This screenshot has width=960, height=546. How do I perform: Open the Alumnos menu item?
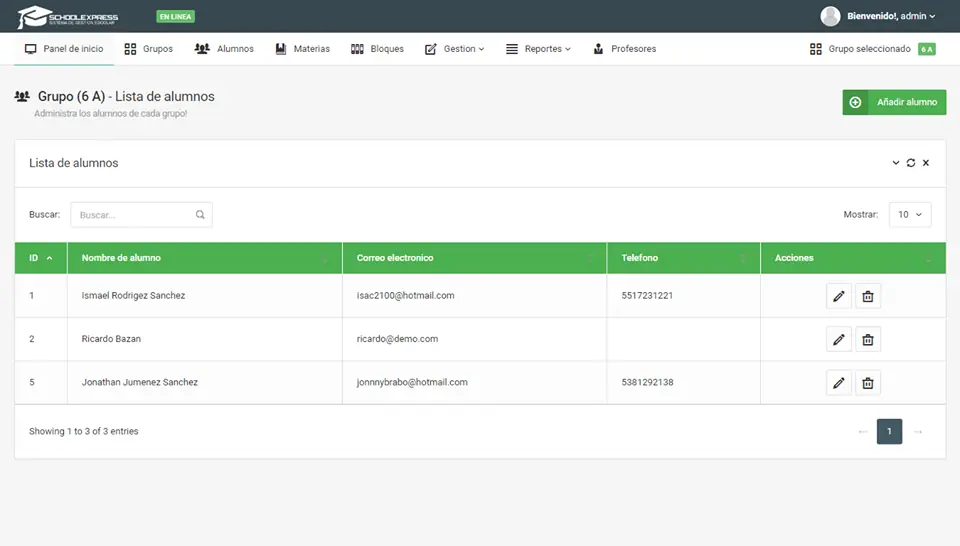pyautogui.click(x=224, y=49)
